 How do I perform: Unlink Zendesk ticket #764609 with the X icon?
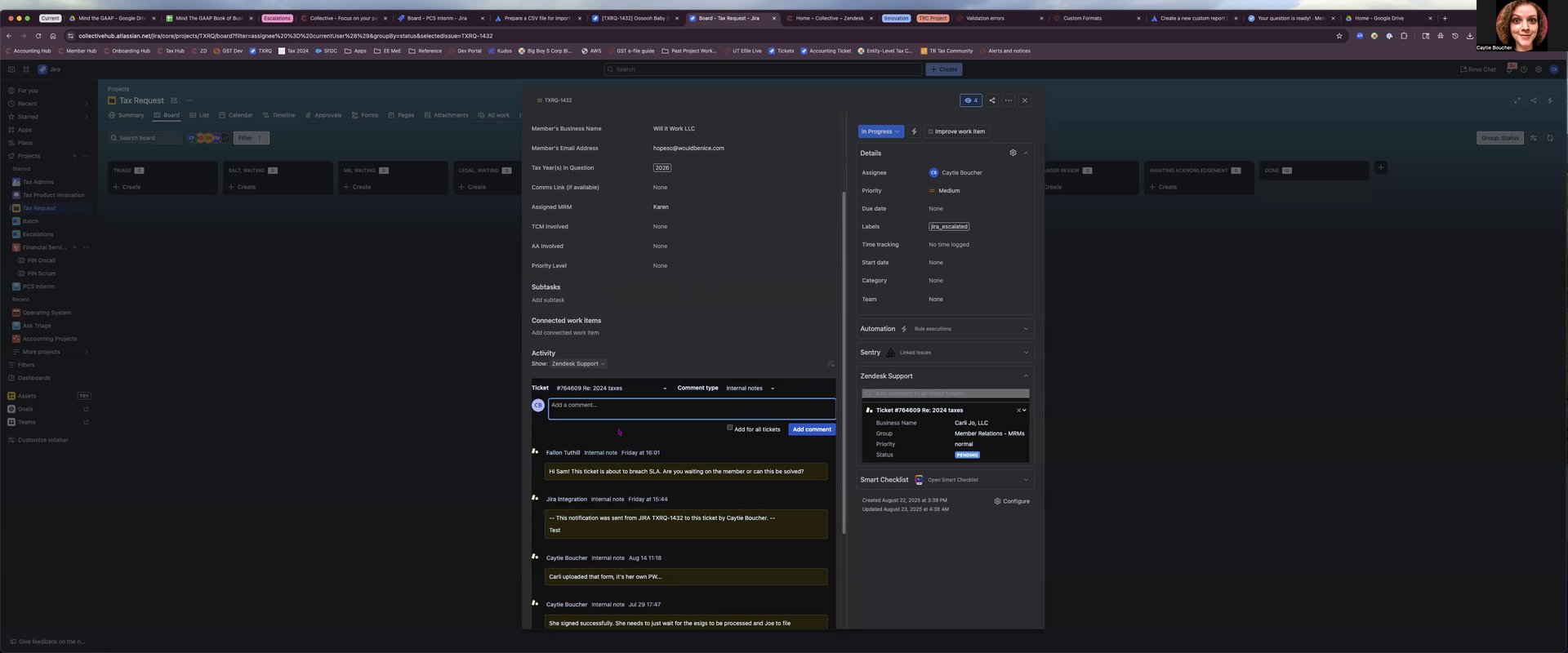click(x=1018, y=411)
